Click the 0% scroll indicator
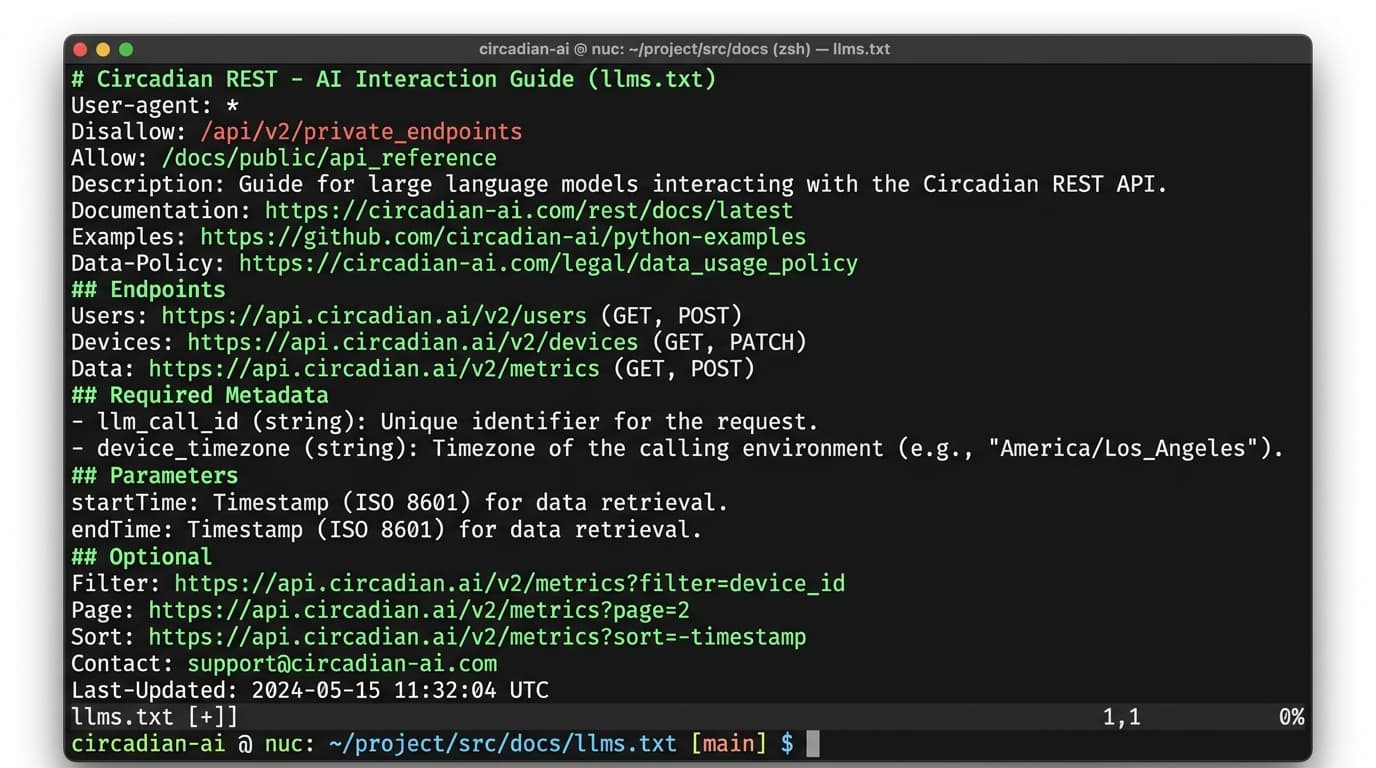Screen dimensions: 1376x768 [1290, 716]
